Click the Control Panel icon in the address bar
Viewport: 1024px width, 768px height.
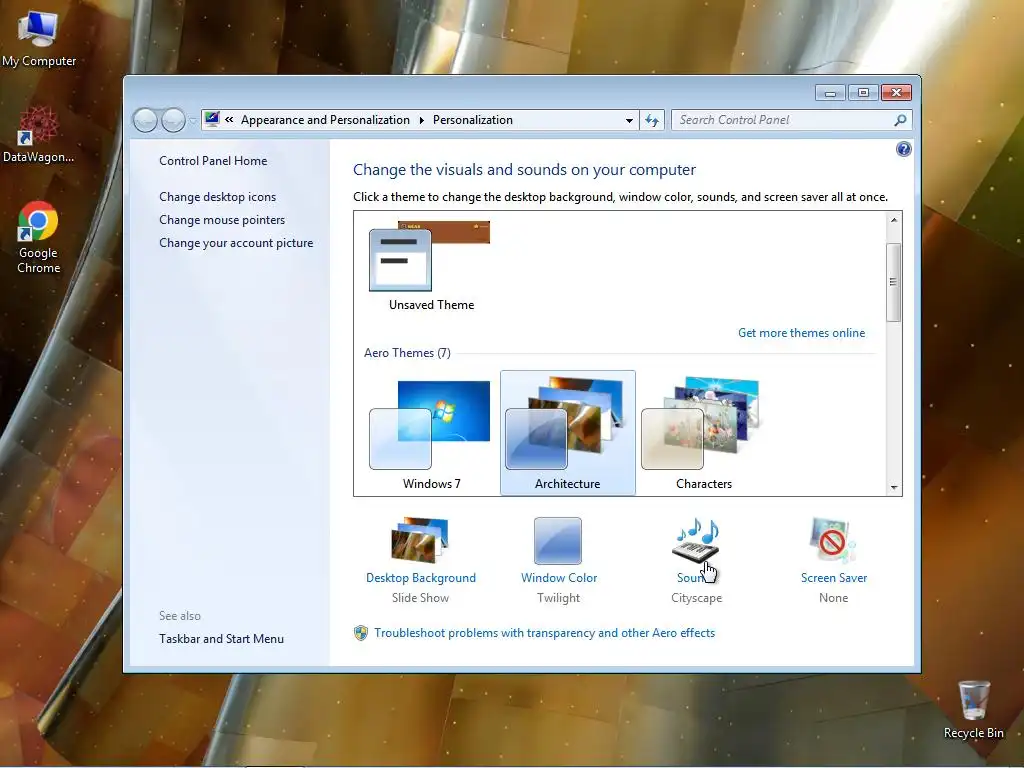[212, 120]
